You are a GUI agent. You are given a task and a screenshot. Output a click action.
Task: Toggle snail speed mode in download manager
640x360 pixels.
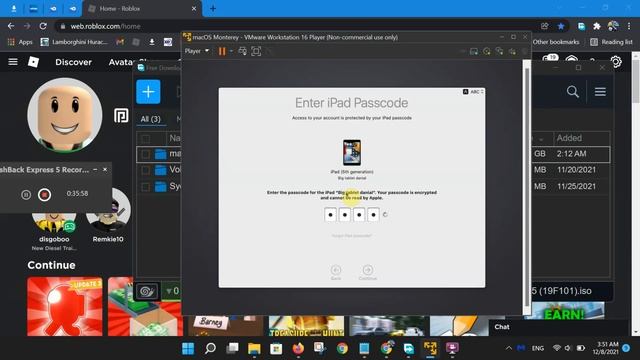pos(147,291)
